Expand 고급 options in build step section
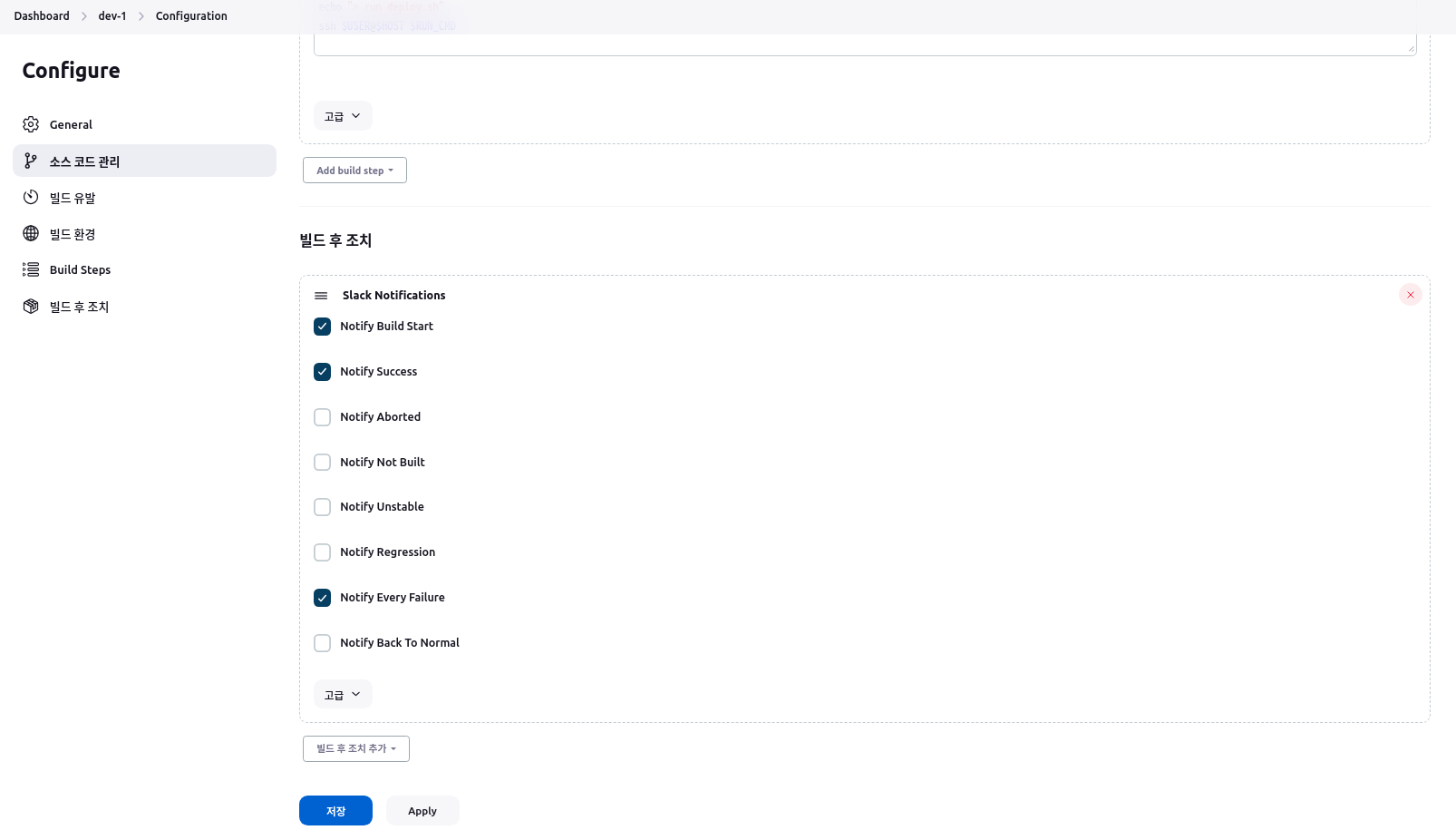This screenshot has width=1456, height=830. click(343, 116)
